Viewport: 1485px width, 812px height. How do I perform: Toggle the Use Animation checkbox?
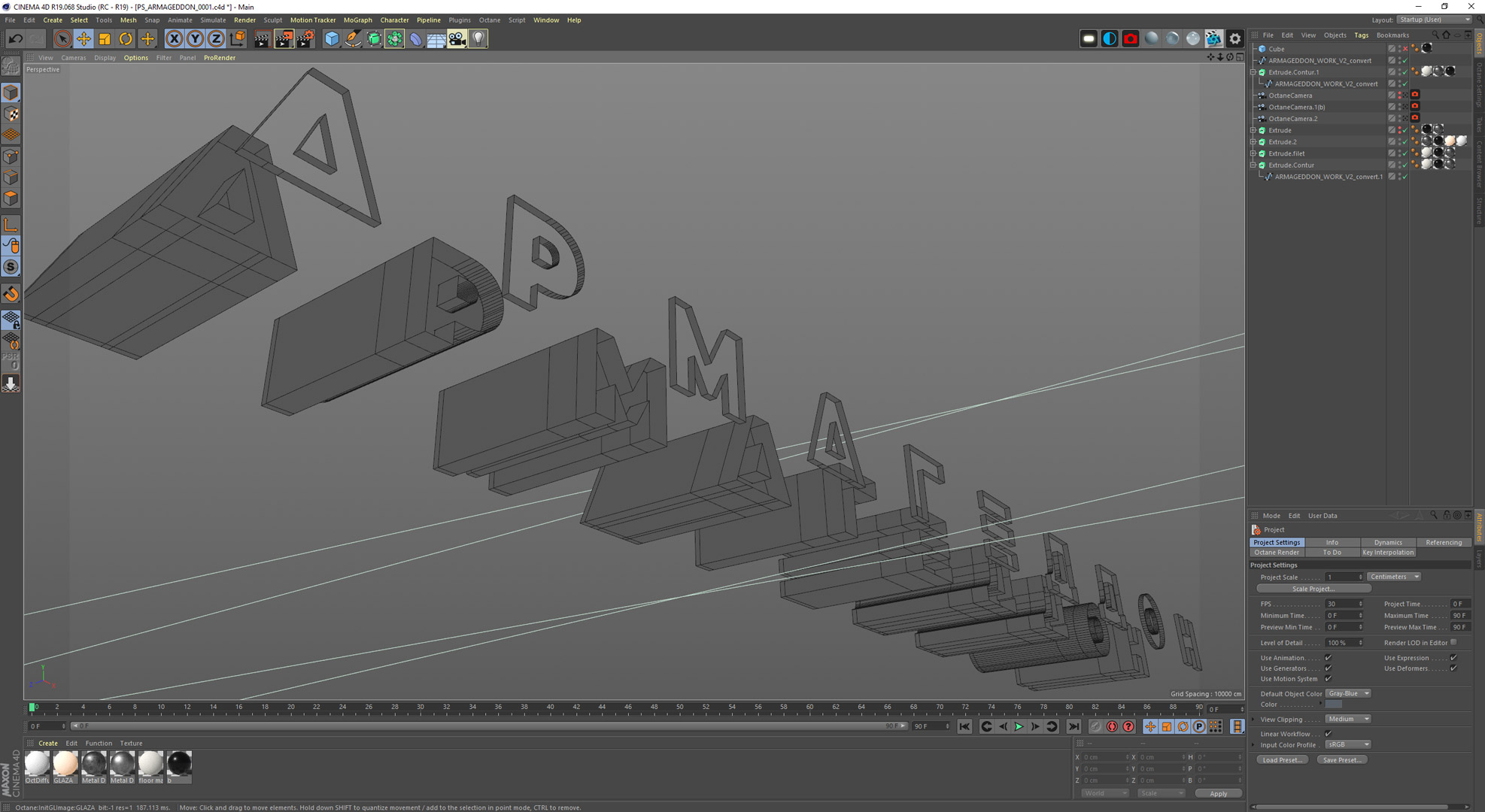[1329, 658]
